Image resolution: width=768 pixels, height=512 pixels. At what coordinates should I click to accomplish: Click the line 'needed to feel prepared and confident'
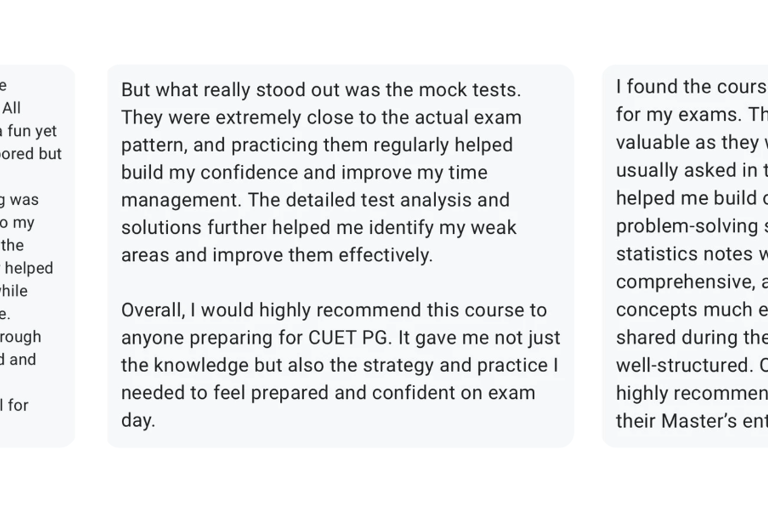328,393
